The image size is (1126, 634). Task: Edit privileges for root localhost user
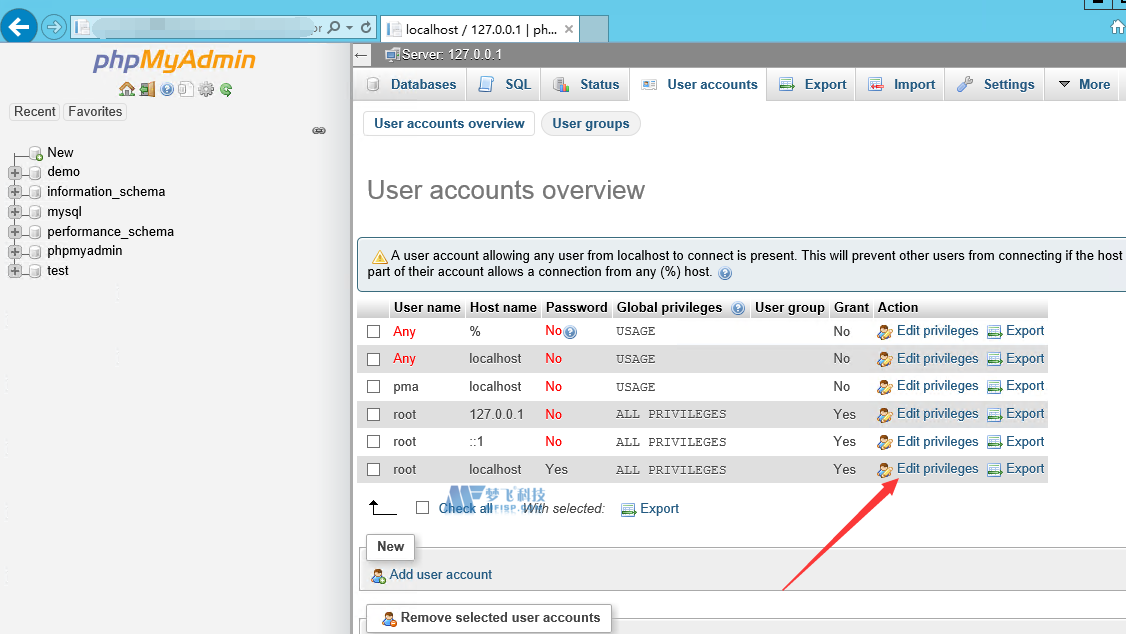tap(937, 469)
